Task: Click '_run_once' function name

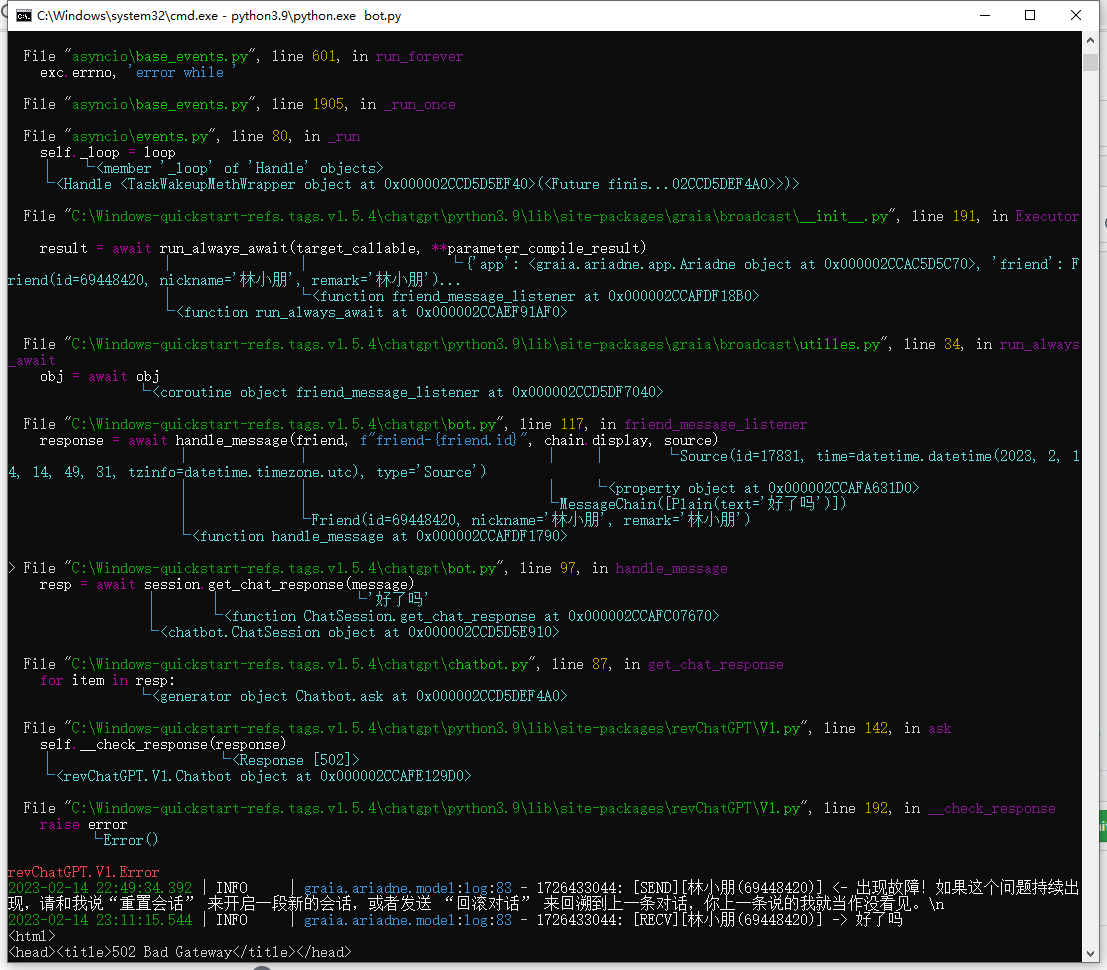Action: pyautogui.click(x=419, y=104)
